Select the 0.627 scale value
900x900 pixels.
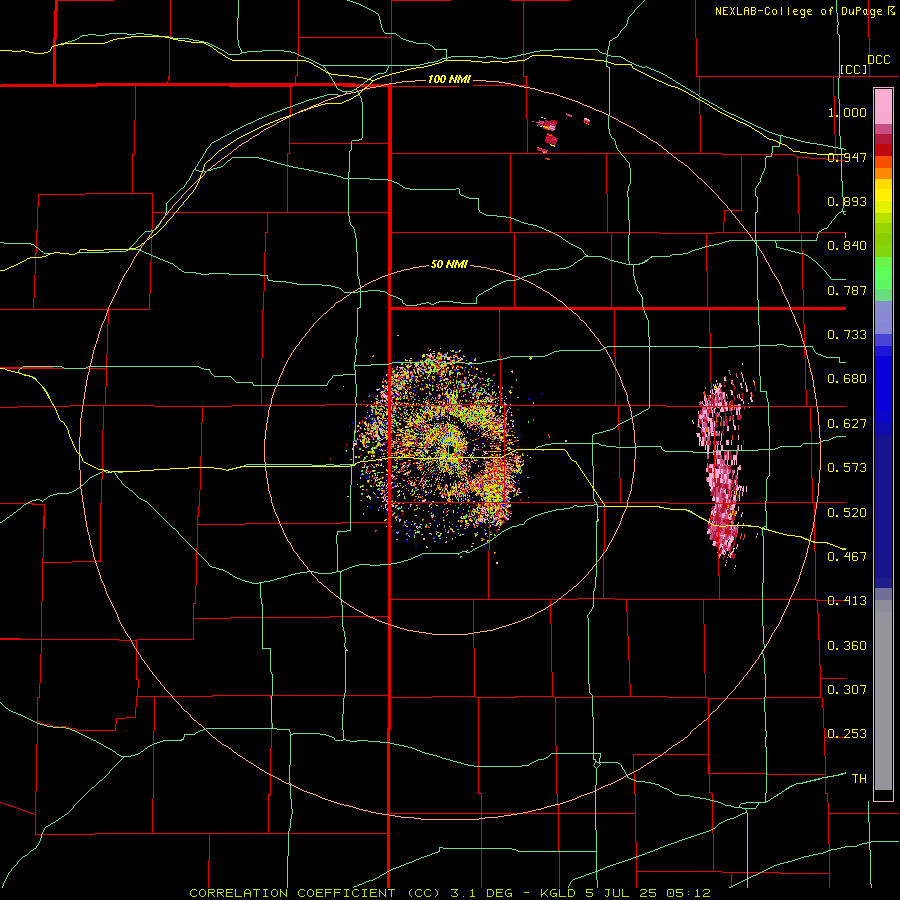click(847, 424)
